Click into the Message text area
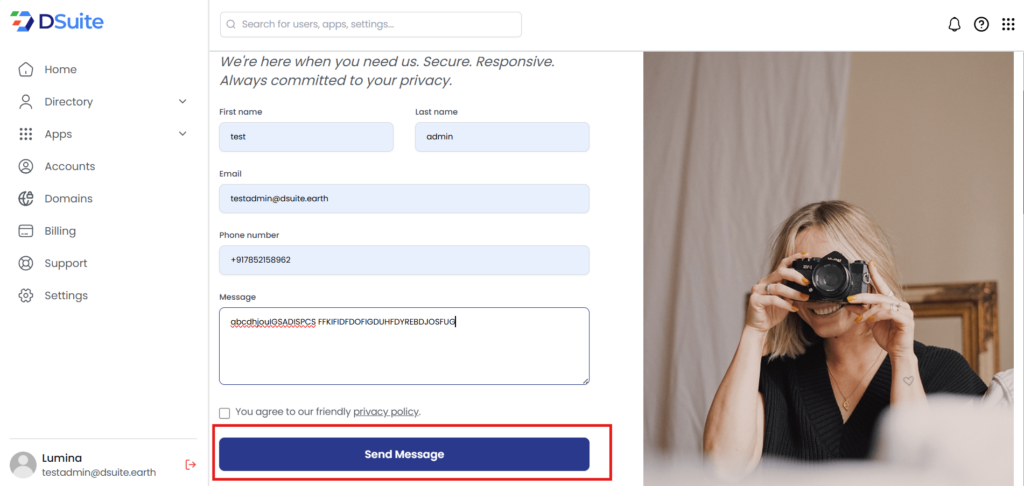 coord(404,350)
